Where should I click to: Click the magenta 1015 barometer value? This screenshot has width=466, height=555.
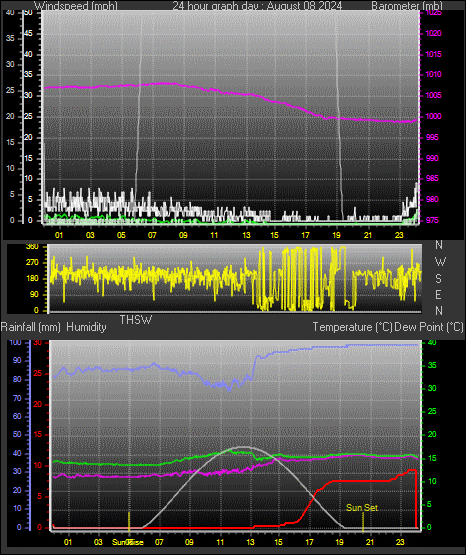click(x=433, y=54)
